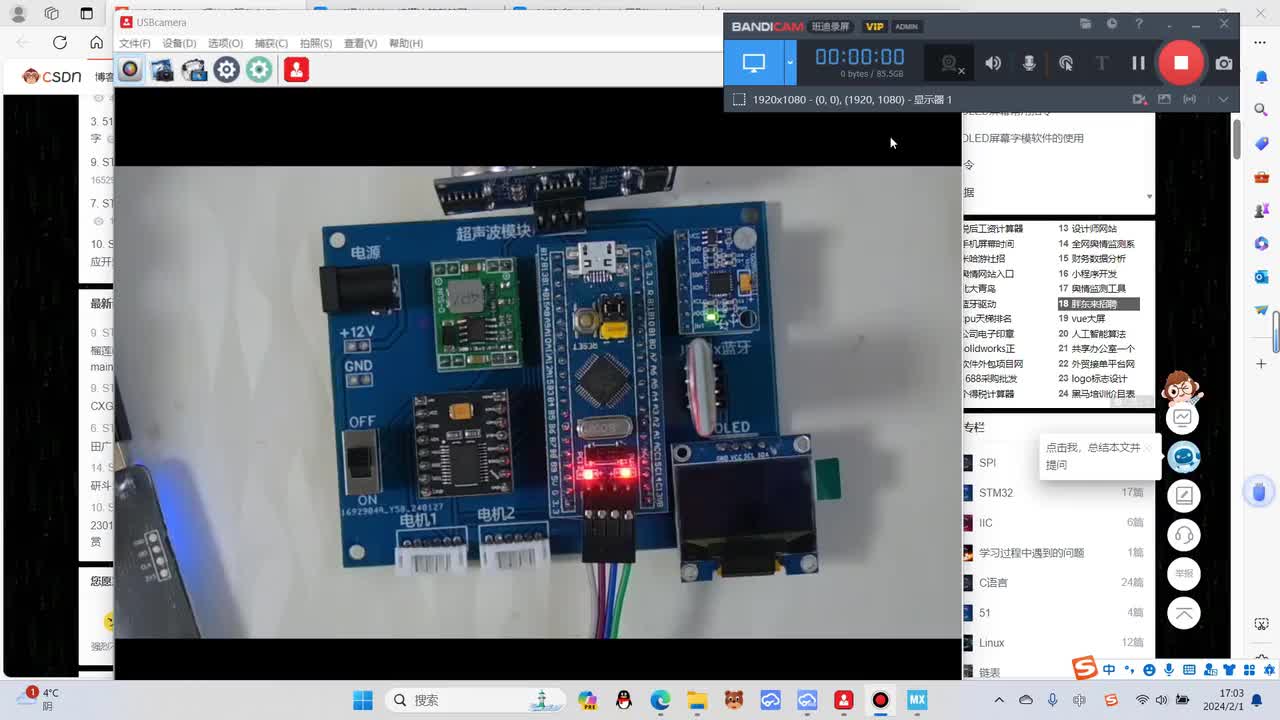Go to the browser home page
The image size is (1280, 720).
pos(96,42)
